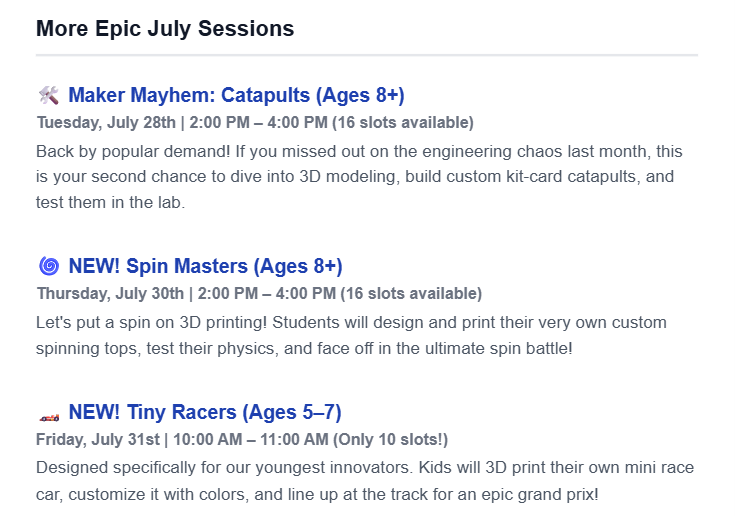Open the NEW! Tiny Racers session link
The image size is (742, 516).
coord(205,412)
